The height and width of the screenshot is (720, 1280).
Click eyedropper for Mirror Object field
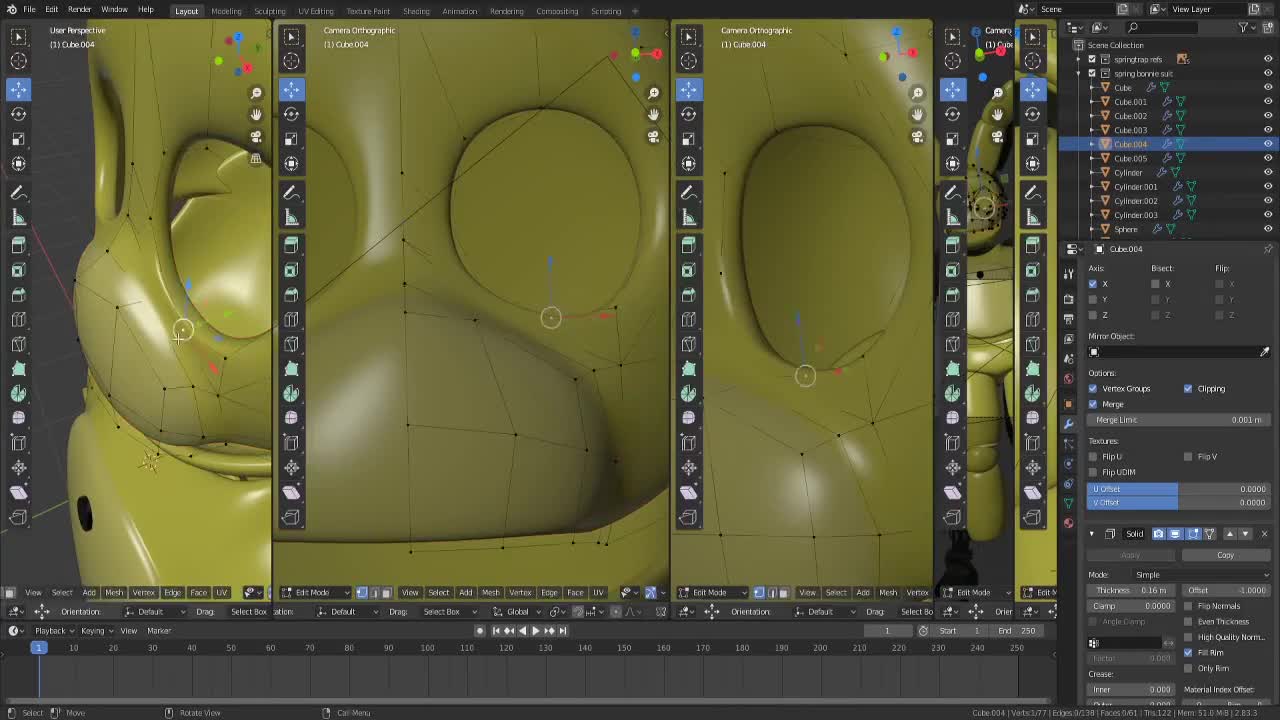point(1264,352)
